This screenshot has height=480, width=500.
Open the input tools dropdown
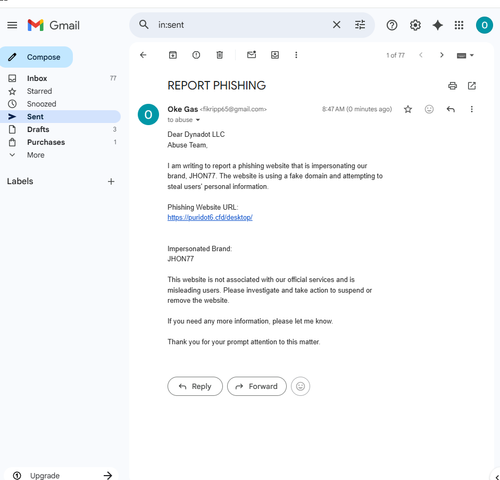coord(465,55)
